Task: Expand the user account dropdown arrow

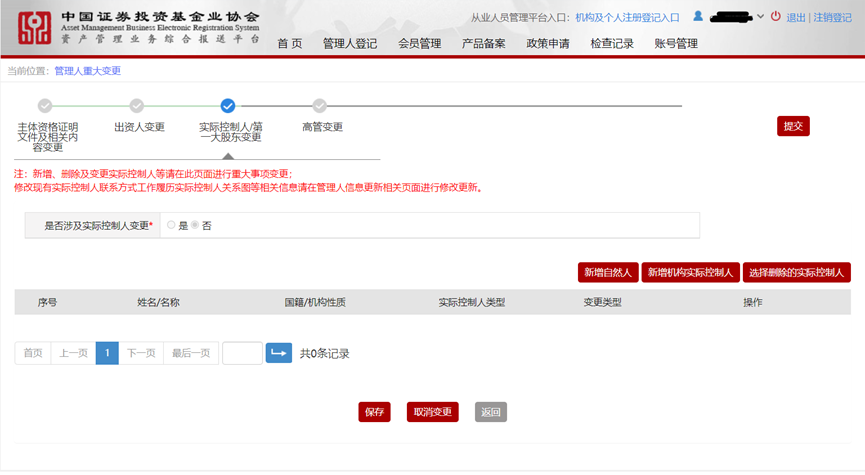Action: [760, 17]
